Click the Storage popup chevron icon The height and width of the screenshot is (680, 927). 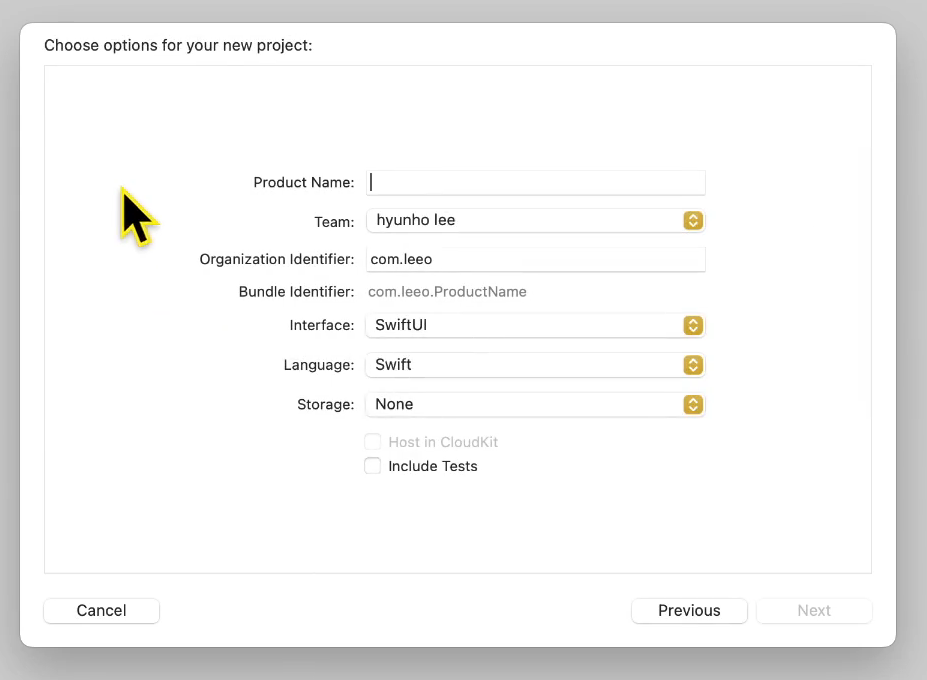click(693, 404)
